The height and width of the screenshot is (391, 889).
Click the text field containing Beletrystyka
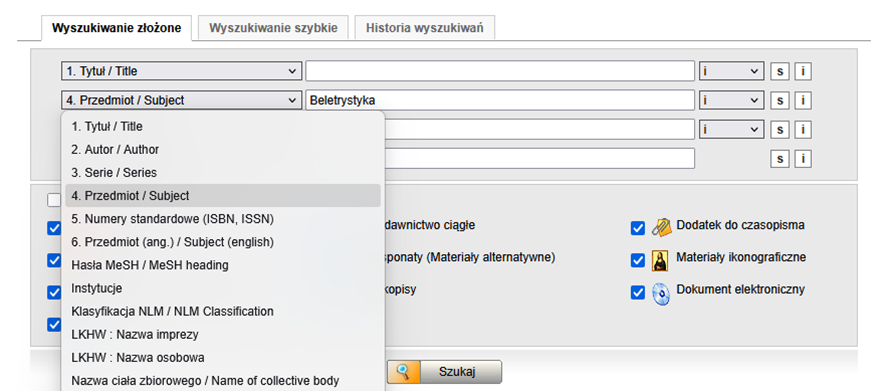pyautogui.click(x=500, y=100)
